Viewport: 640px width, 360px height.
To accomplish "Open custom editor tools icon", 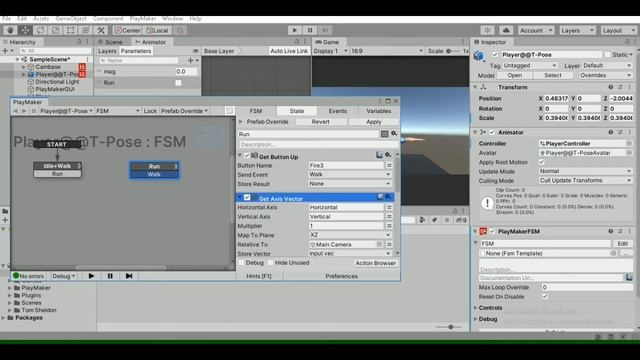I will [101, 30].
